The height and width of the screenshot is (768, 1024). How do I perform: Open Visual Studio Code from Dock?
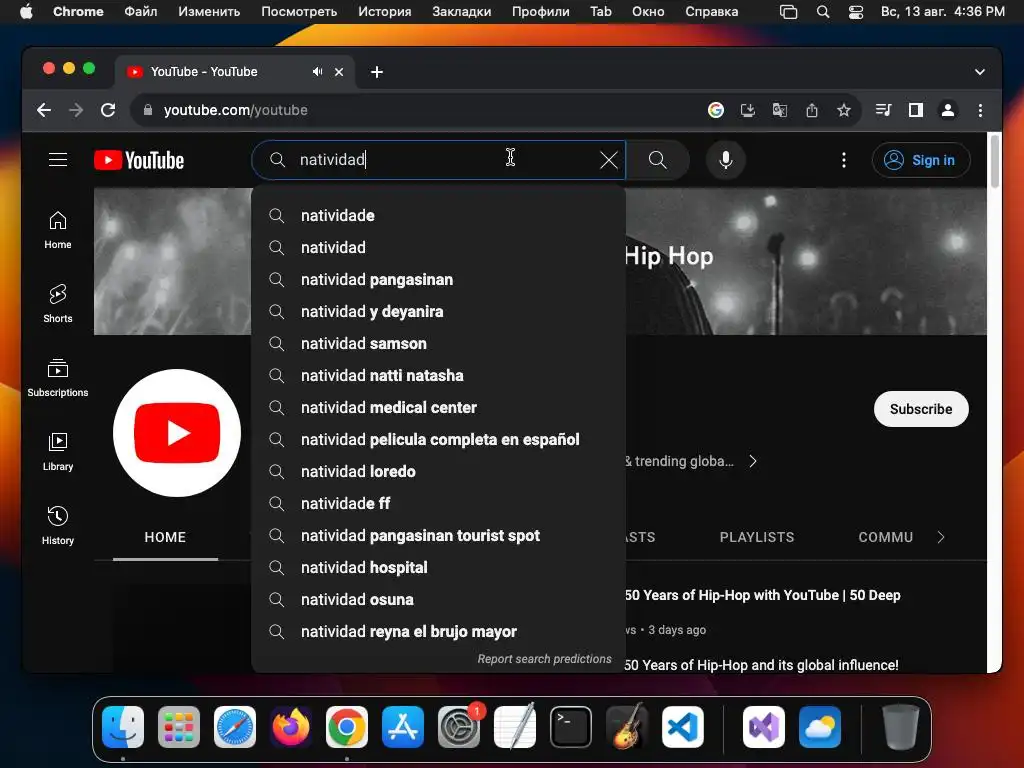pyautogui.click(x=682, y=727)
